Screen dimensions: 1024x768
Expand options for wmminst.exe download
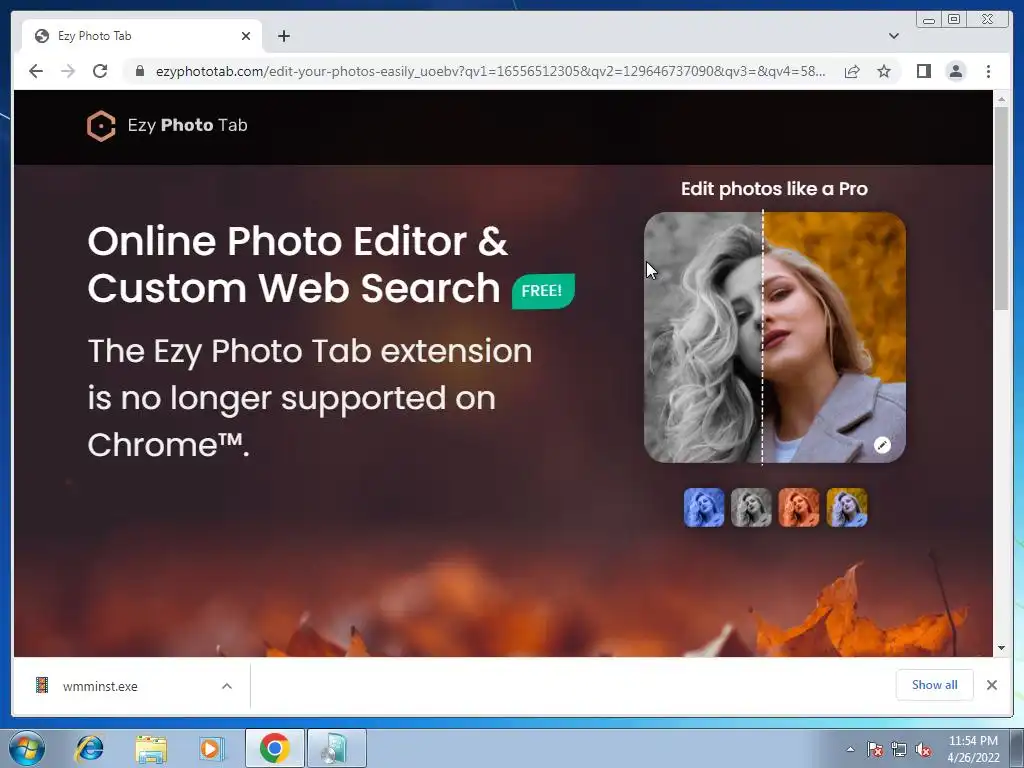tap(227, 686)
